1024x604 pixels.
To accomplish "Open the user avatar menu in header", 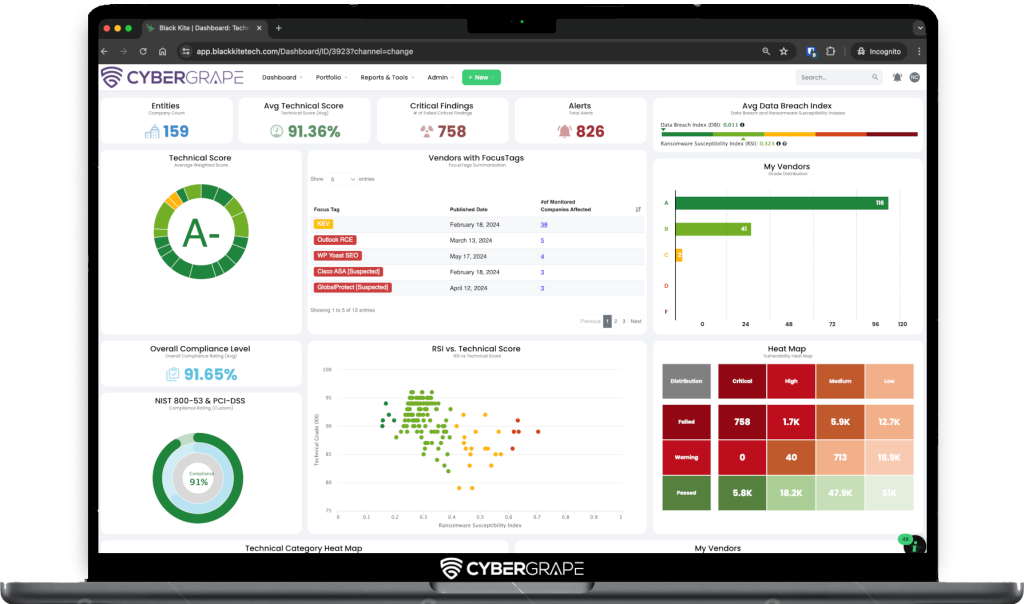I will [x=914, y=77].
